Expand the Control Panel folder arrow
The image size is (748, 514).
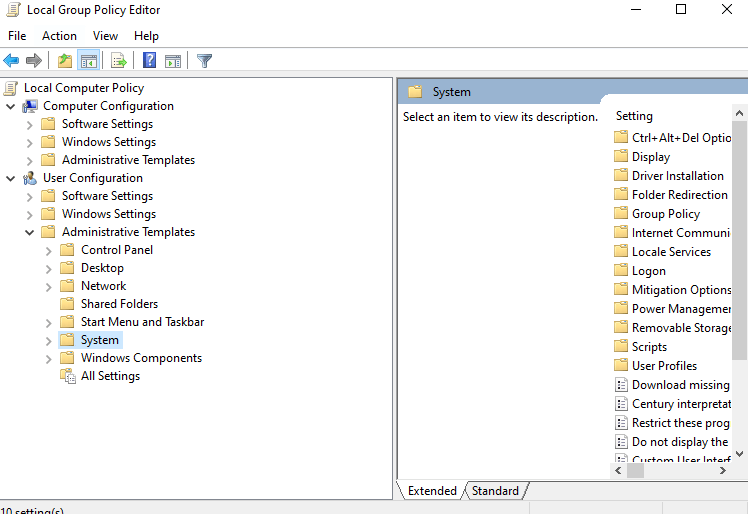[49, 250]
